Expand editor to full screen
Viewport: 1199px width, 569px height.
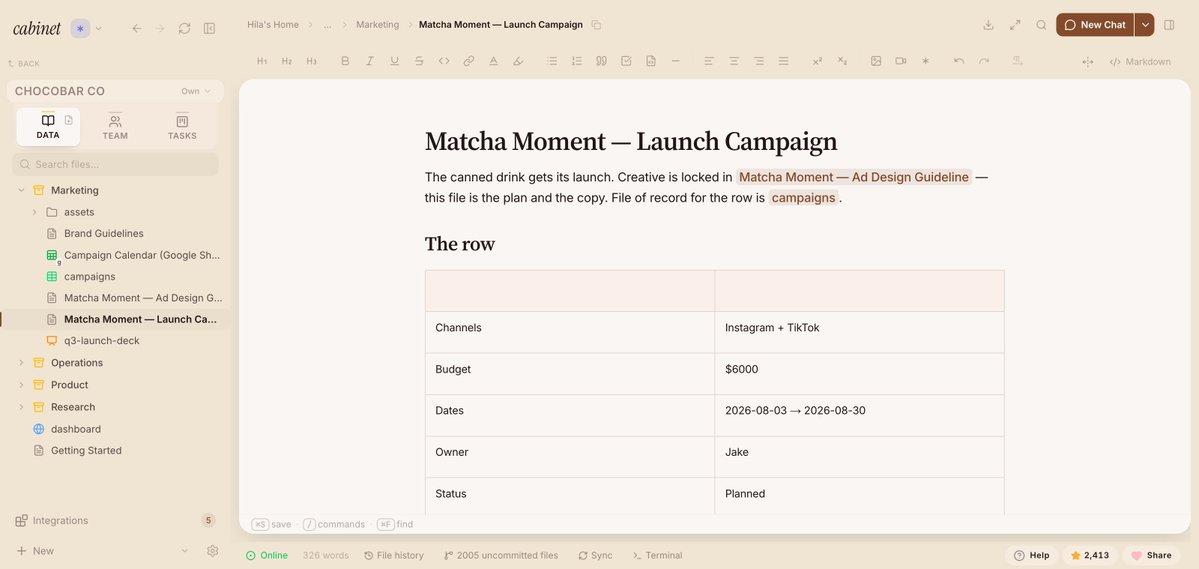tap(1015, 24)
